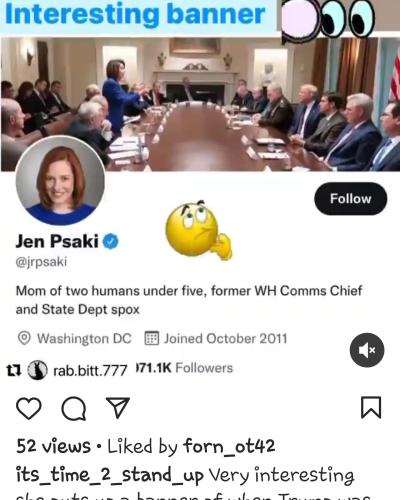Viewport: 400px width, 500px height.
Task: Click the @jrpsaki handle
Action: coord(41,262)
